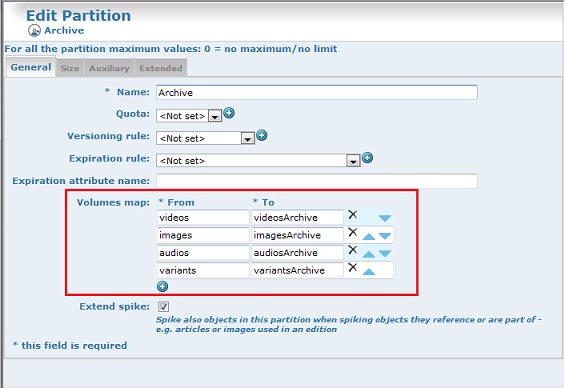This screenshot has height=388, width=565.
Task: Click the Expiration attribute name field
Action: coord(317,181)
